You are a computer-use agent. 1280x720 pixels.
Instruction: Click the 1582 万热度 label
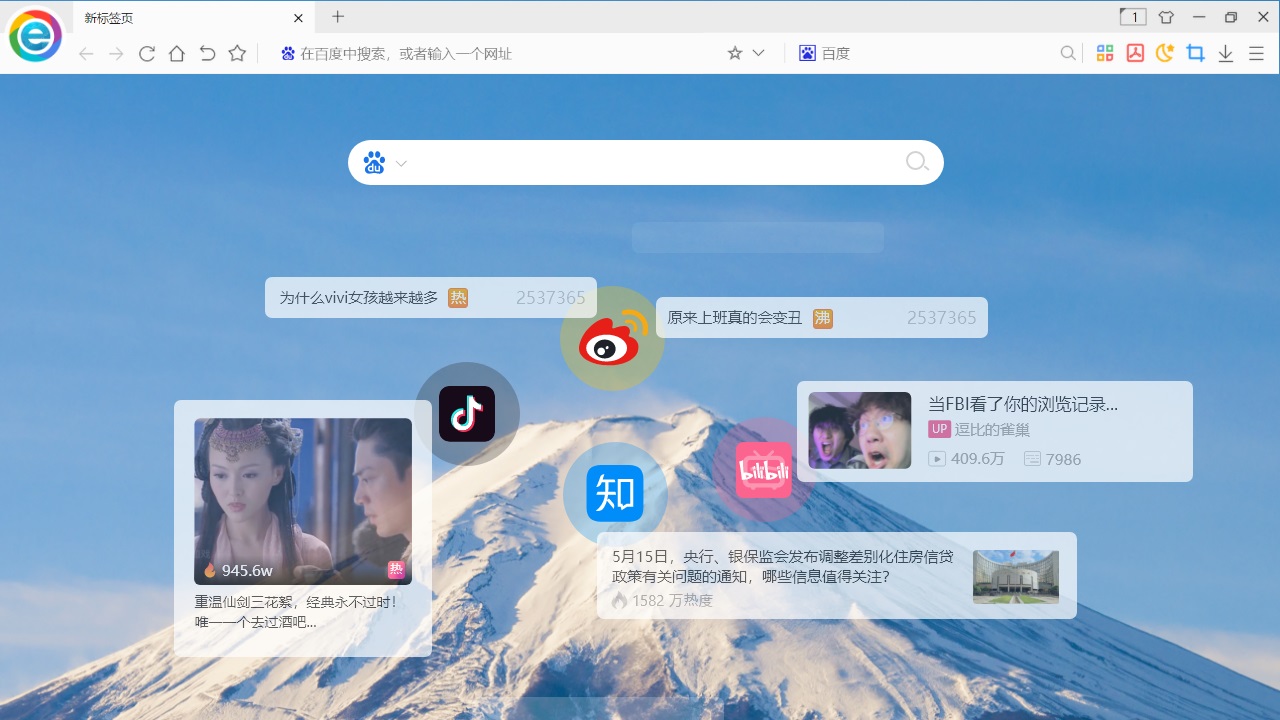pos(663,600)
